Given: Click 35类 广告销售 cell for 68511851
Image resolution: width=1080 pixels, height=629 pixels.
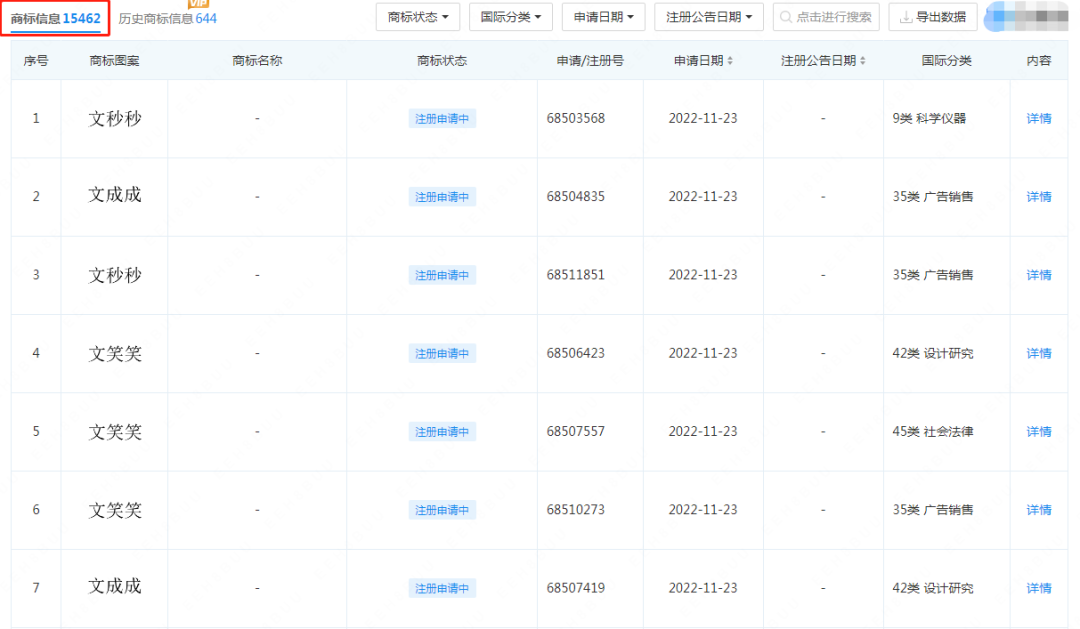Looking at the screenshot, I should click(933, 275).
